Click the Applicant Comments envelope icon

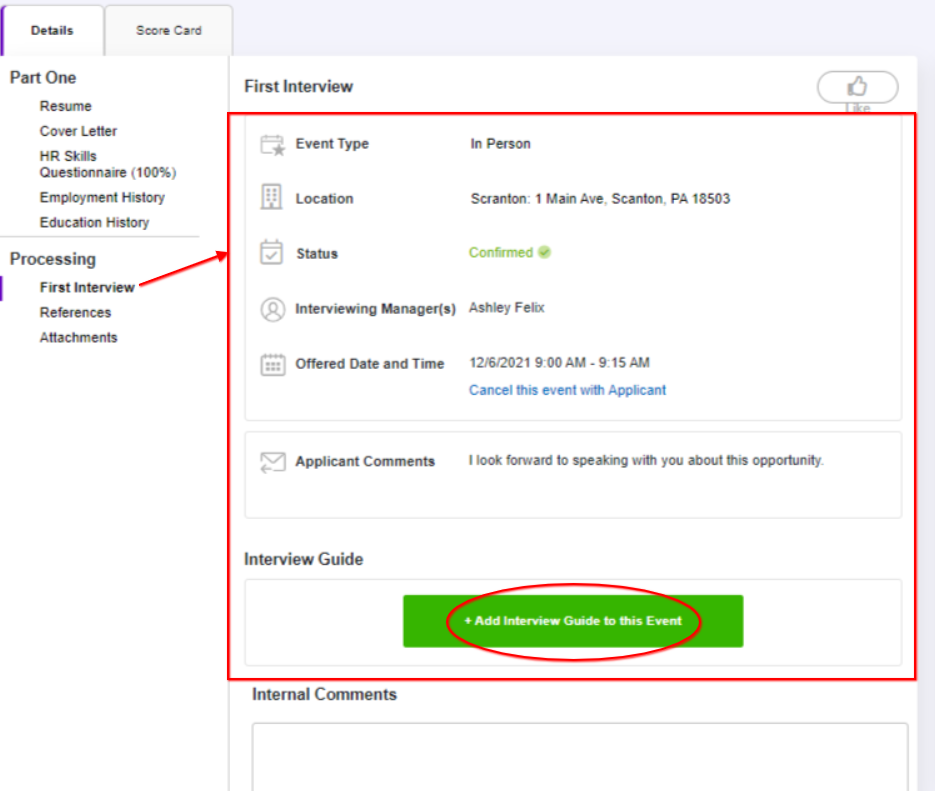point(273,461)
